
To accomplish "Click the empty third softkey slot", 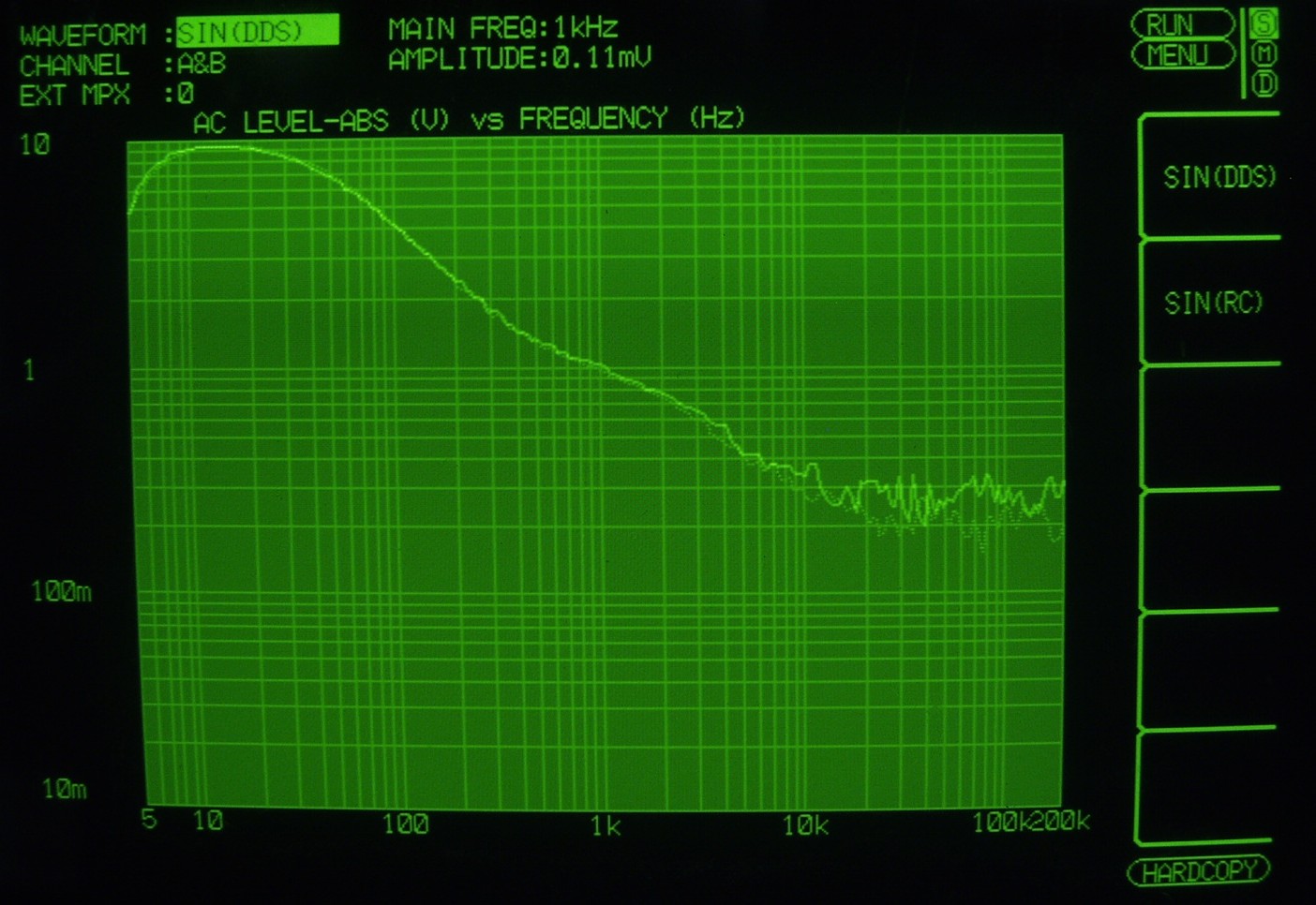I will [x=1209, y=427].
